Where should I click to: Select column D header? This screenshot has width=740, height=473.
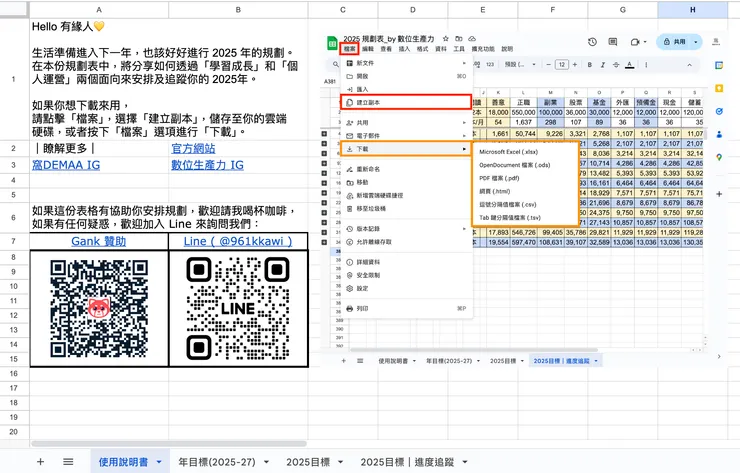pyautogui.click(x=413, y=9)
